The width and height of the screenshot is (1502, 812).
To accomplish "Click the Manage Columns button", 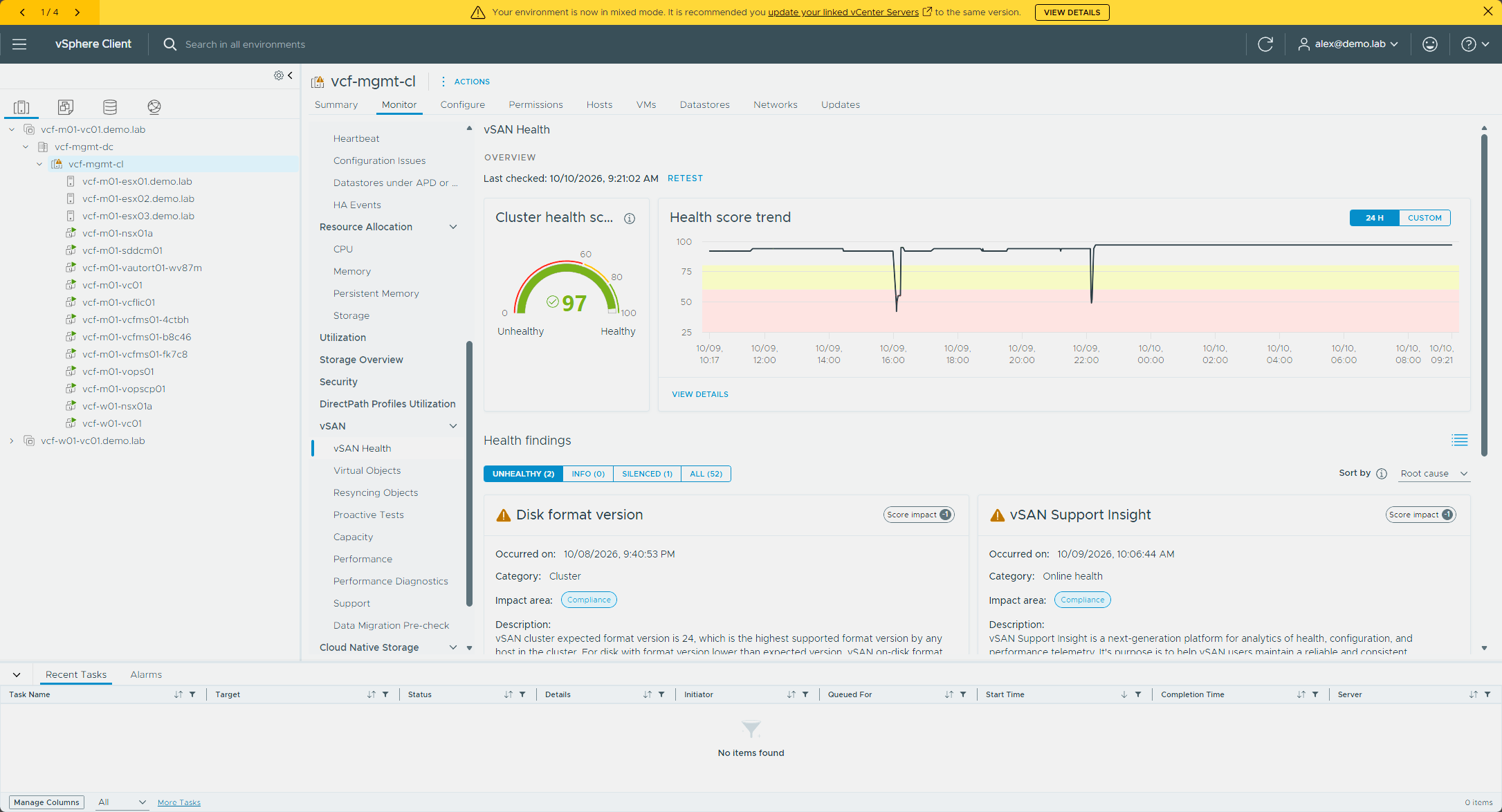I will [47, 802].
